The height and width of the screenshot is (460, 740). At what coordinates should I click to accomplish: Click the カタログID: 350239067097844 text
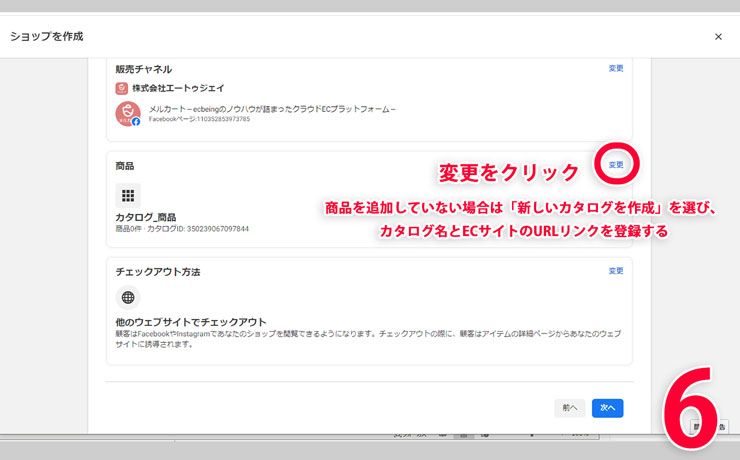(198, 229)
